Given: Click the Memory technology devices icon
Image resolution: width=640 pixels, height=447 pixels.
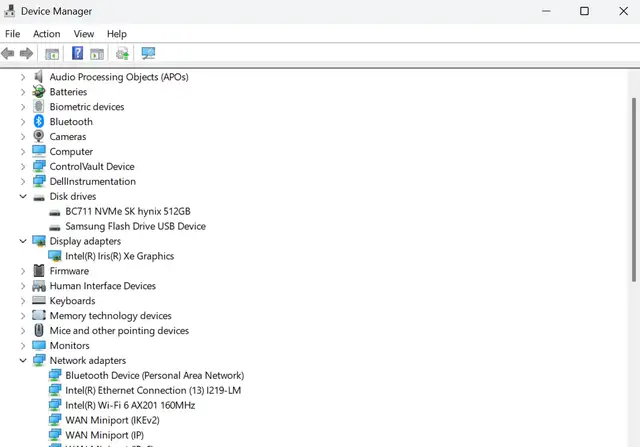Looking at the screenshot, I should tap(39, 315).
